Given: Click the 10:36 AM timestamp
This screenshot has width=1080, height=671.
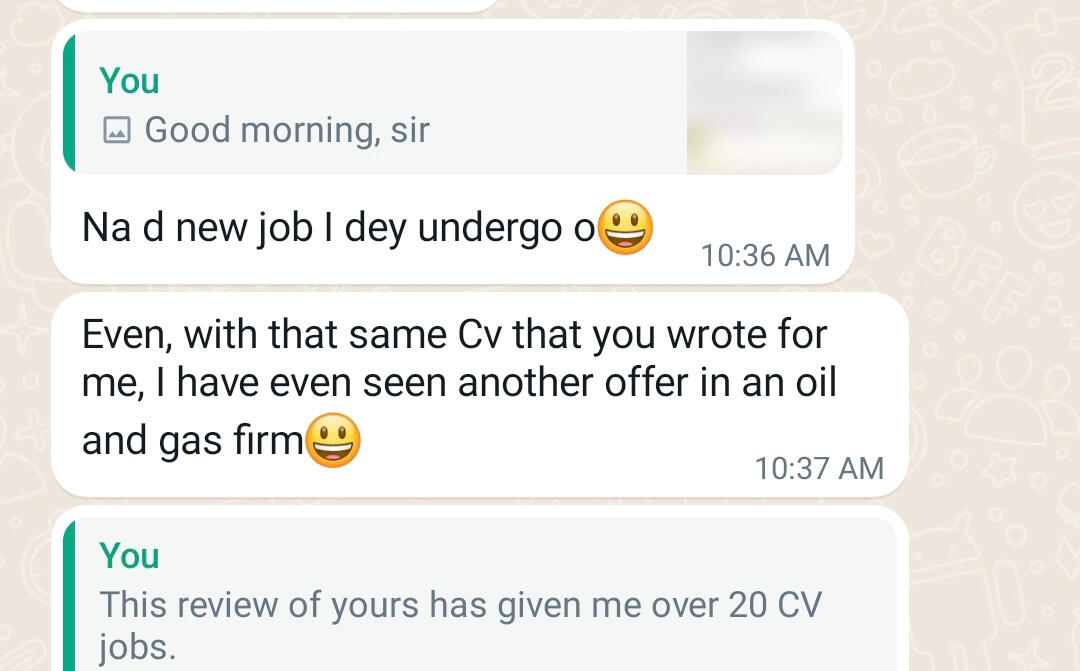Looking at the screenshot, I should [x=765, y=255].
